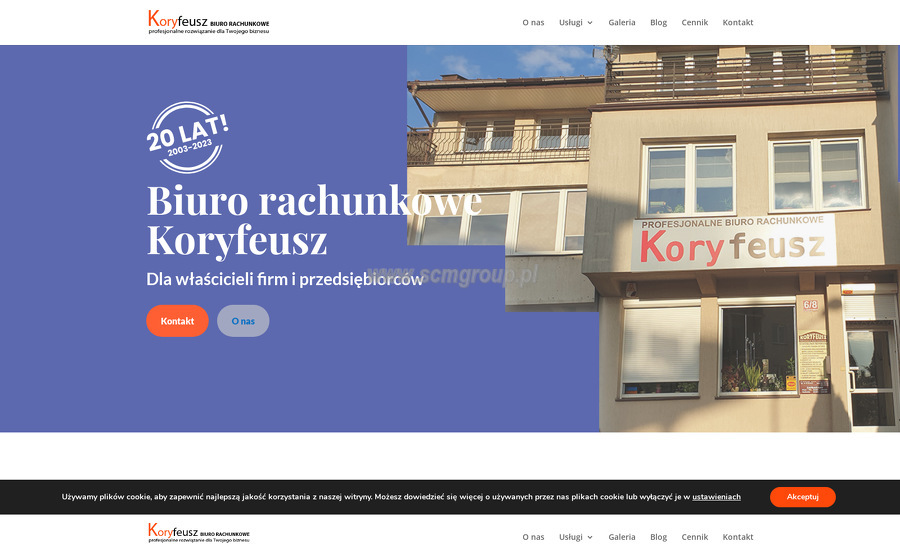Expand the Usługi dropdown in the bottom navigation bar
This screenshot has height=550, width=900.
[x=576, y=537]
